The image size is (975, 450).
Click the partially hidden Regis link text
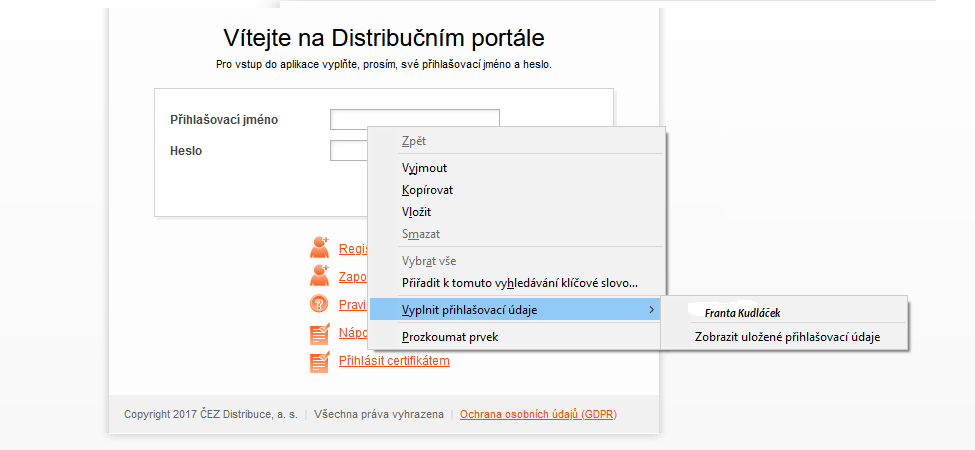(x=353, y=249)
